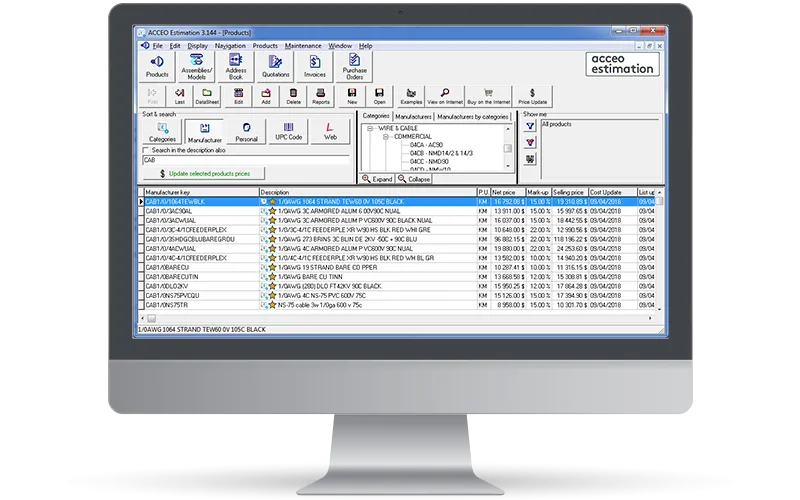
Task: Open the Maintenance menu
Action: pyautogui.click(x=303, y=46)
